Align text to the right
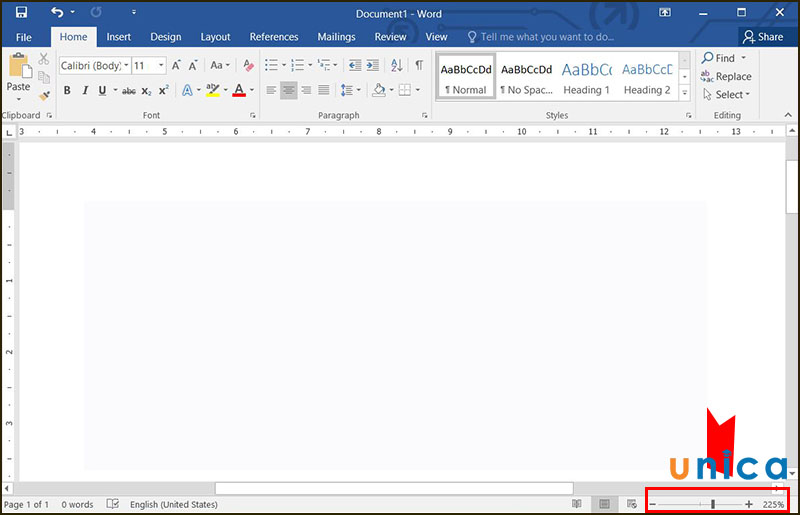Viewport: 800px width, 515px height. (306, 90)
